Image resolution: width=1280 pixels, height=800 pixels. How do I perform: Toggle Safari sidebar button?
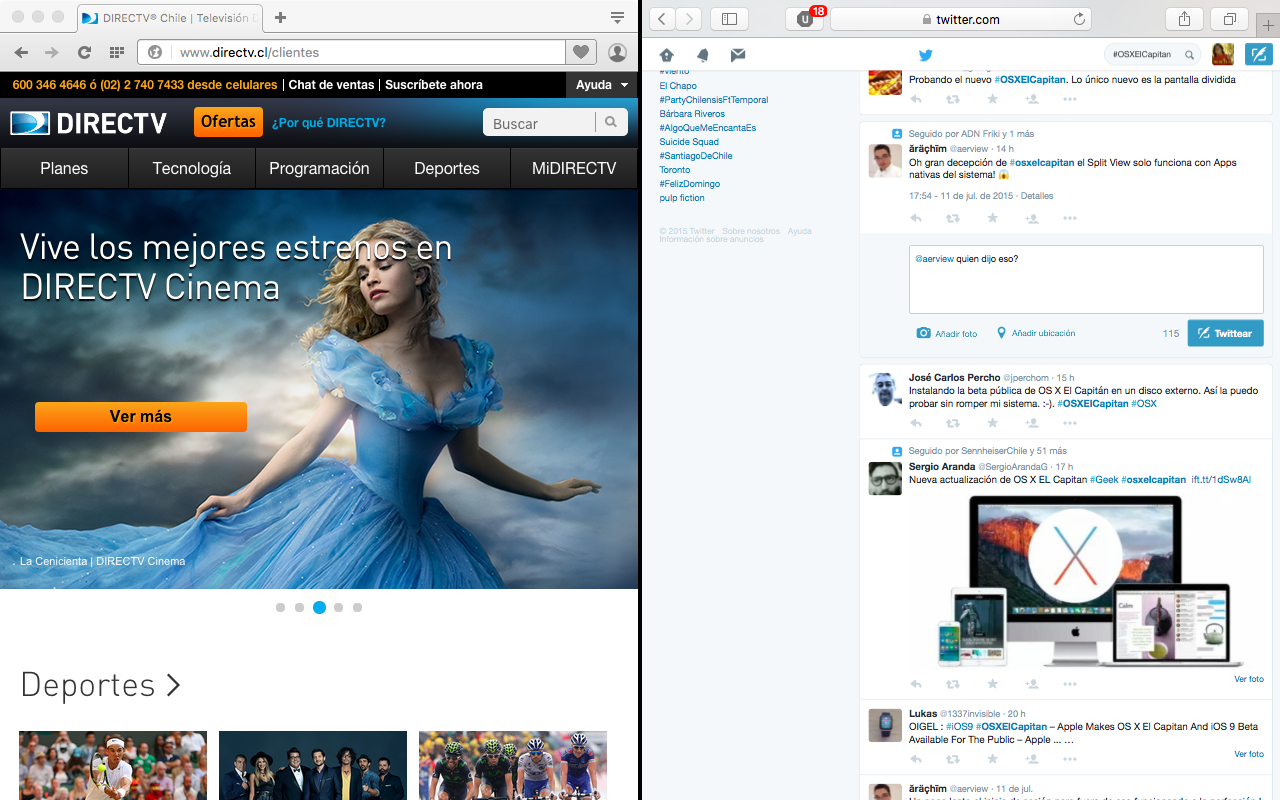729,19
